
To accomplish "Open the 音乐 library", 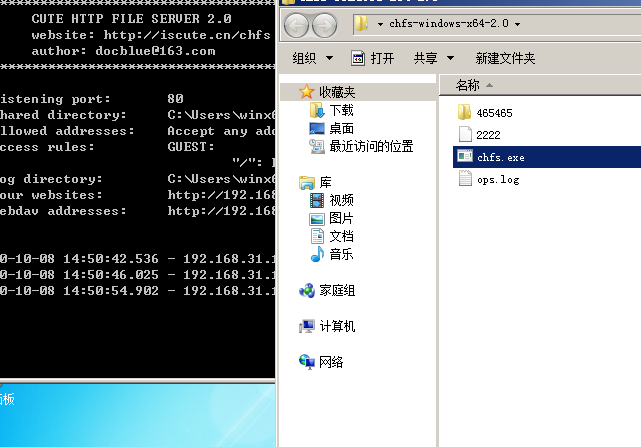I will (341, 254).
